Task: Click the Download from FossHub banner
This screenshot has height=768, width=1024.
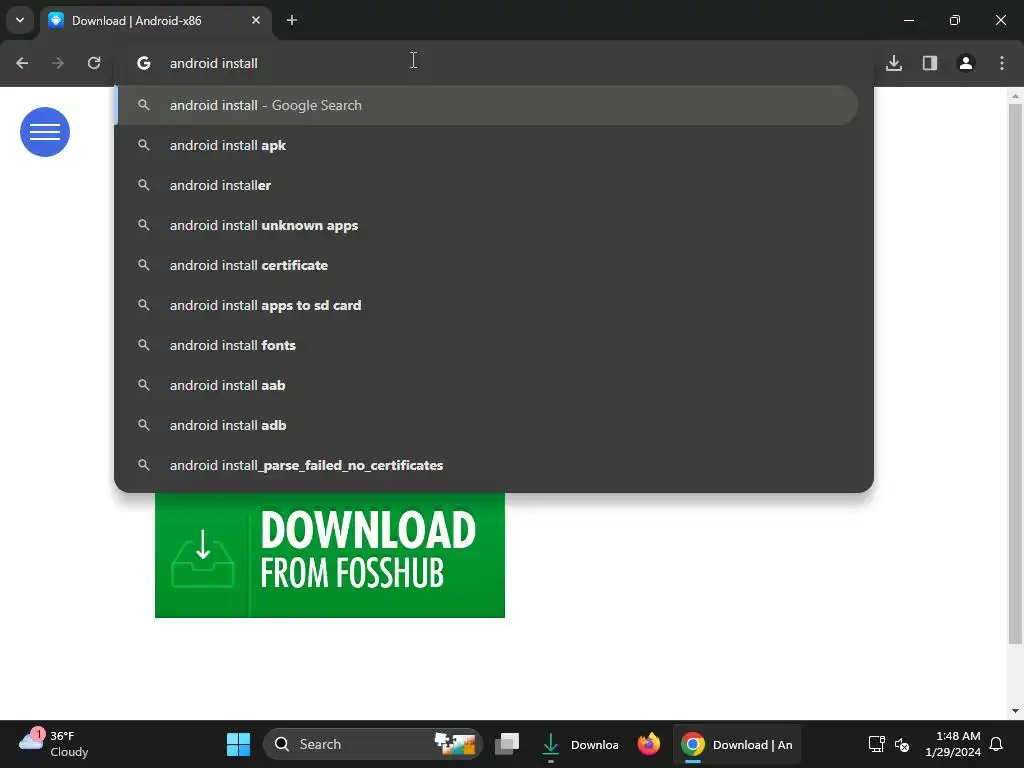Action: (330, 555)
